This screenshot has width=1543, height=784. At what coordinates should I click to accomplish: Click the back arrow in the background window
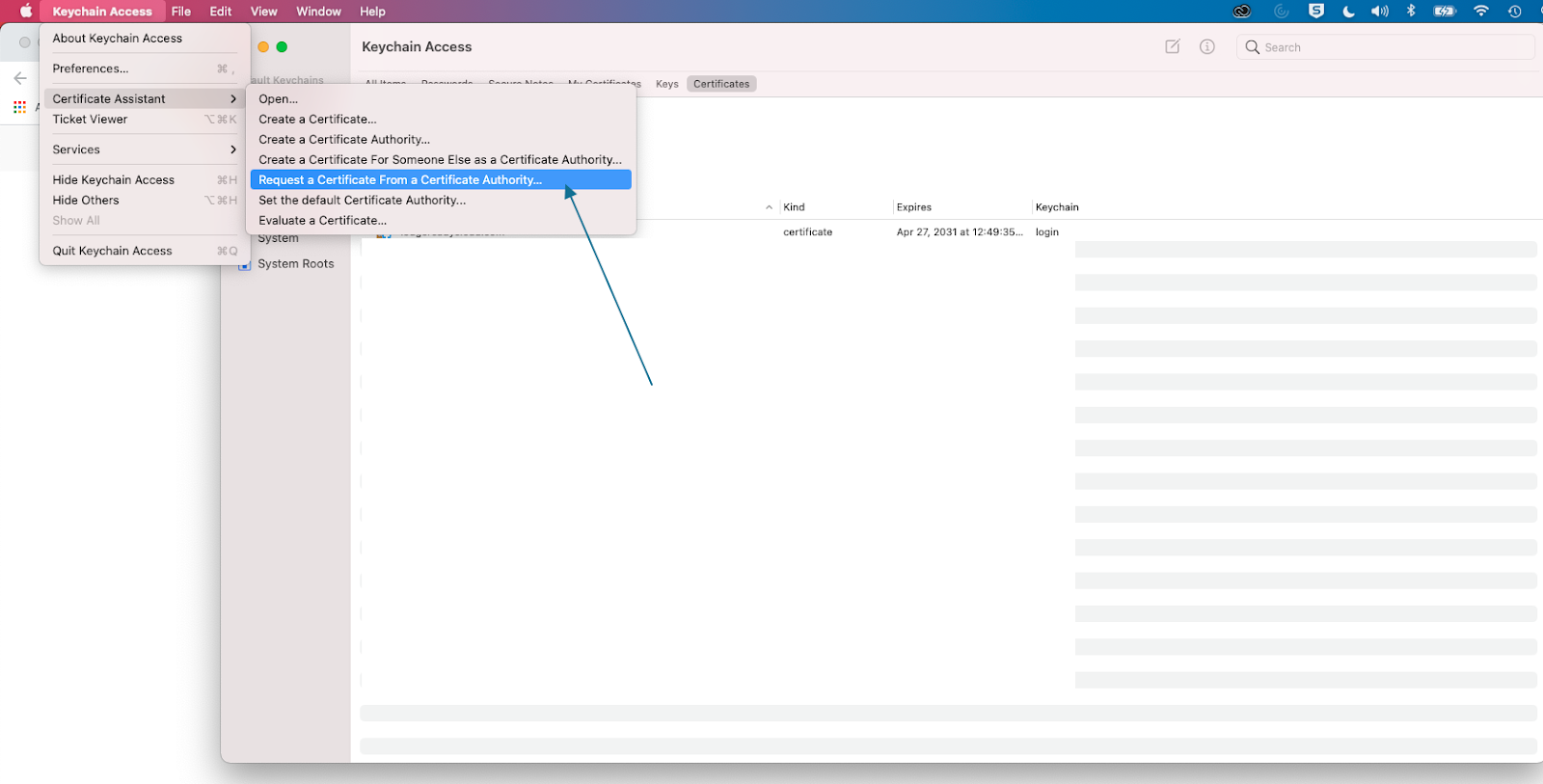(20, 78)
